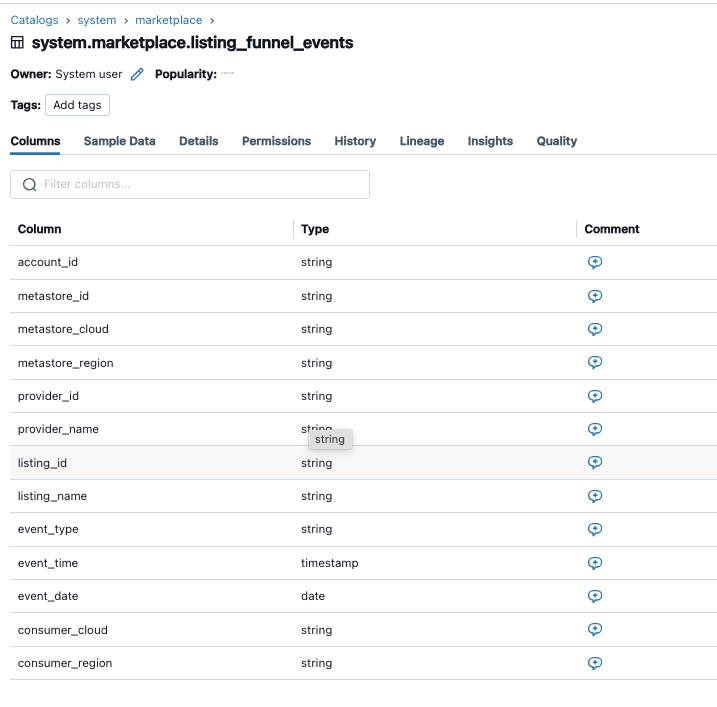Screen dimensions: 717x707
Task: Add comment for event_type column
Action: (x=594, y=529)
